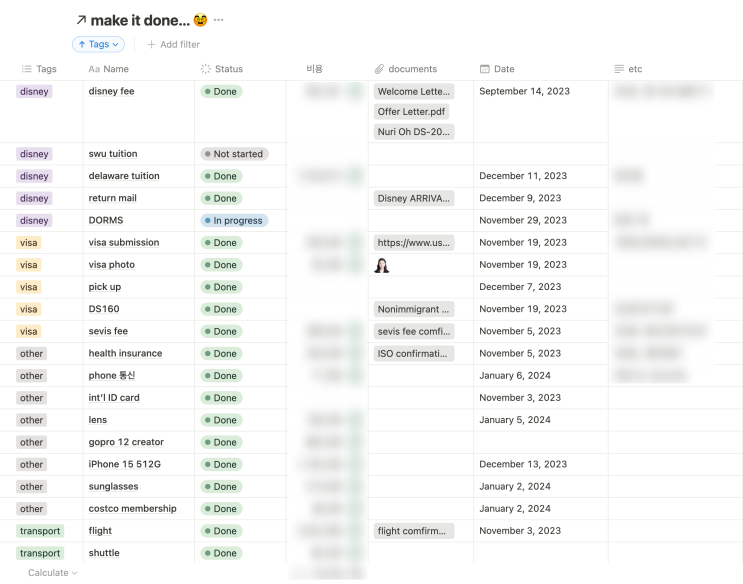Click the purple disney tag on disney fee
Image resolution: width=743 pixels, height=584 pixels.
34,92
